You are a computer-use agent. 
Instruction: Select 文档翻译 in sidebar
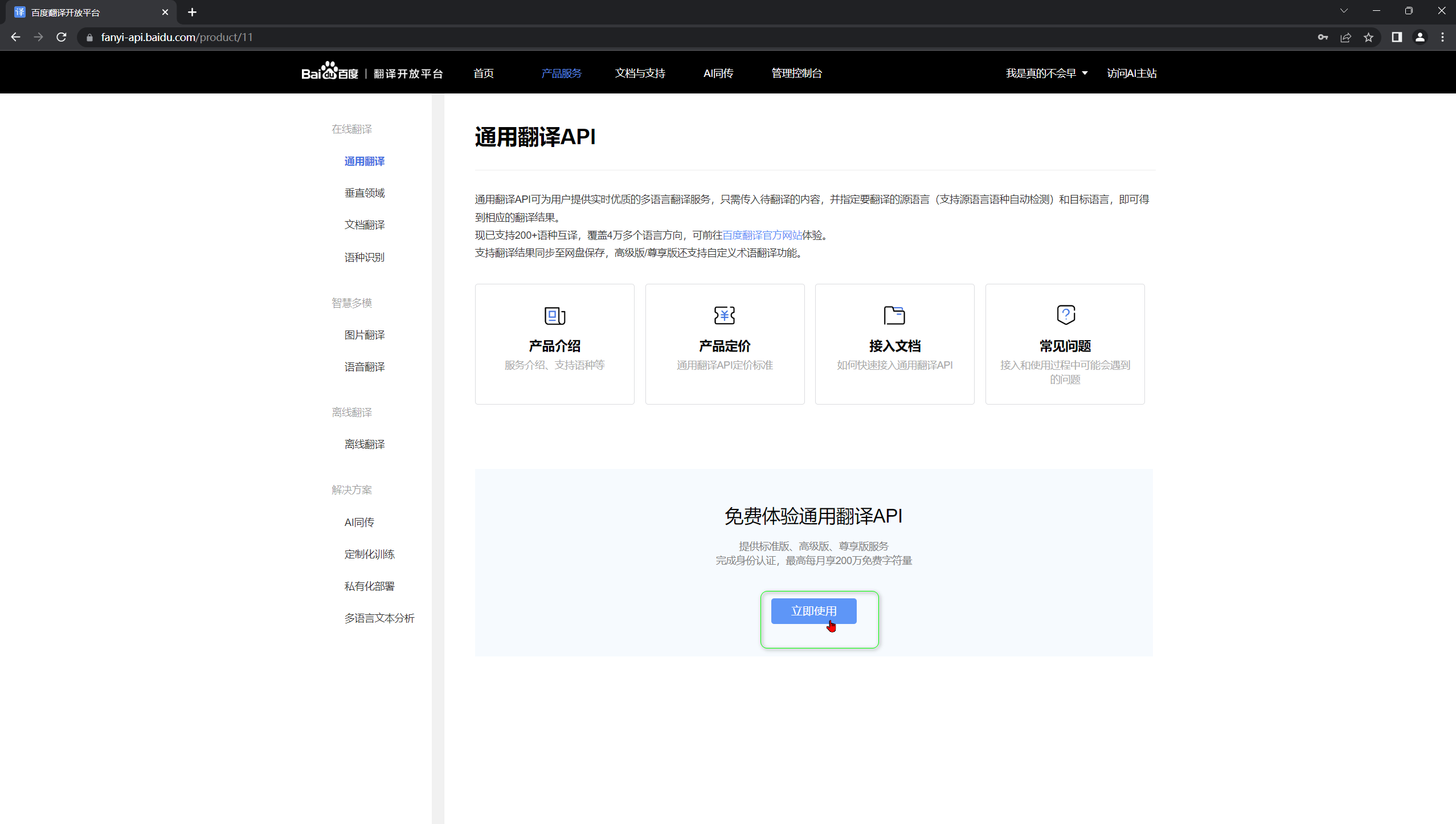pos(365,225)
